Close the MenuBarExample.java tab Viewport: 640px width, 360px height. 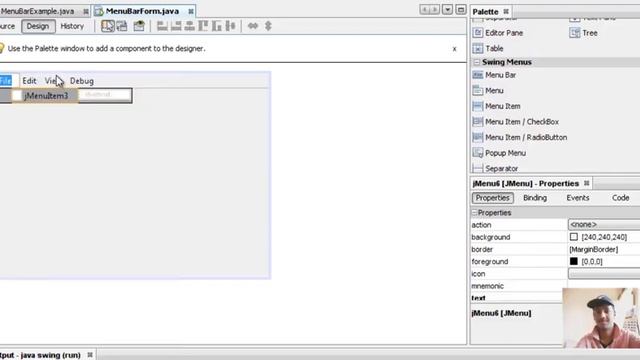click(86, 11)
